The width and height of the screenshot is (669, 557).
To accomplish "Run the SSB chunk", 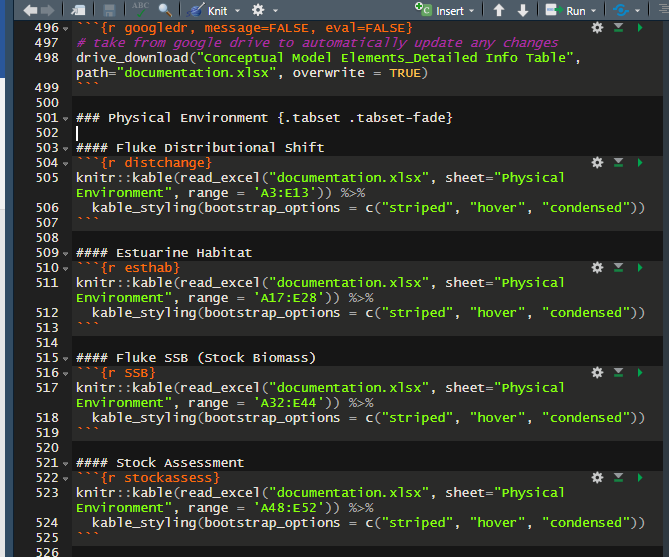I will [x=640, y=373].
